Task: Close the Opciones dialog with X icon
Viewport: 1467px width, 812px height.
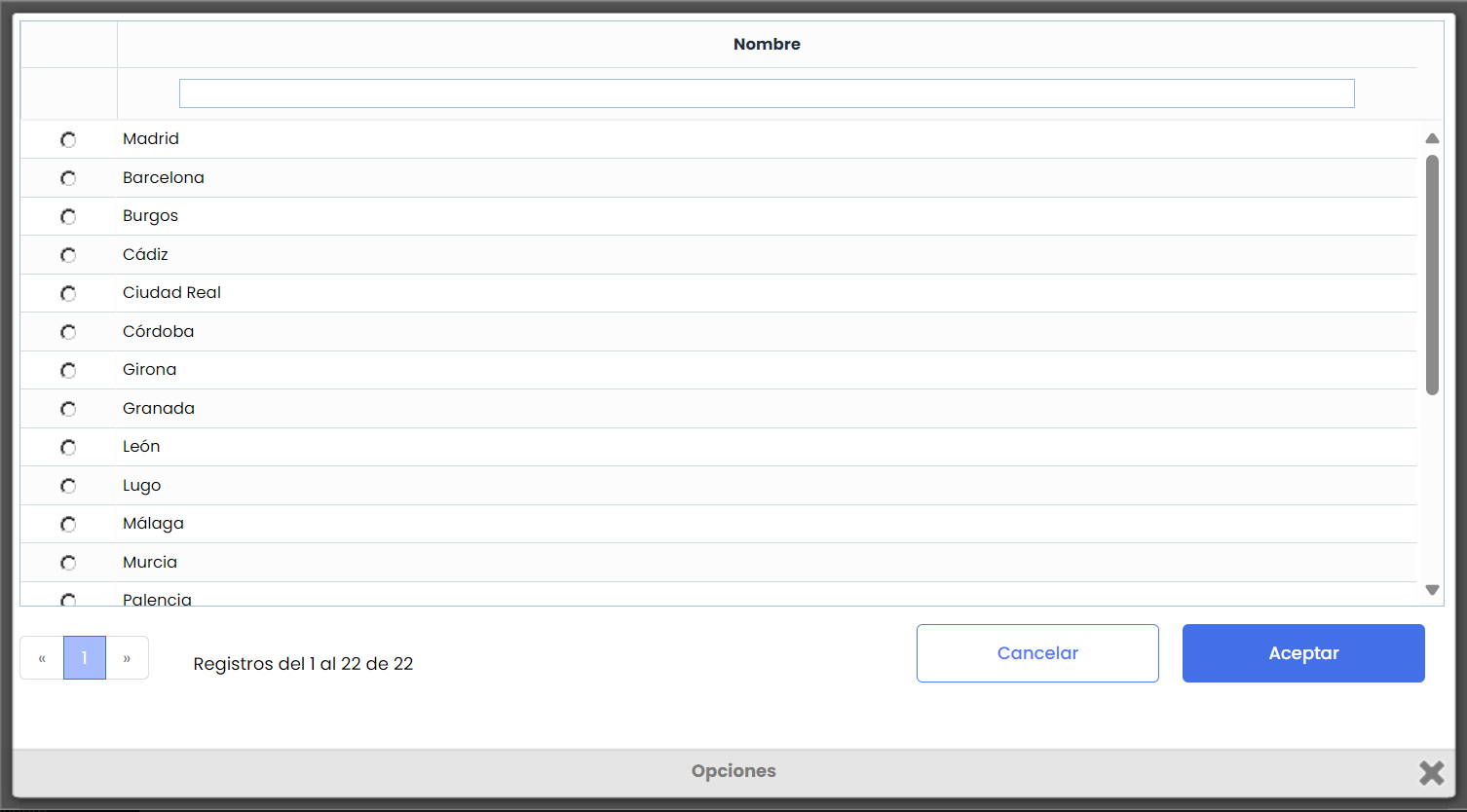Action: pos(1431,772)
